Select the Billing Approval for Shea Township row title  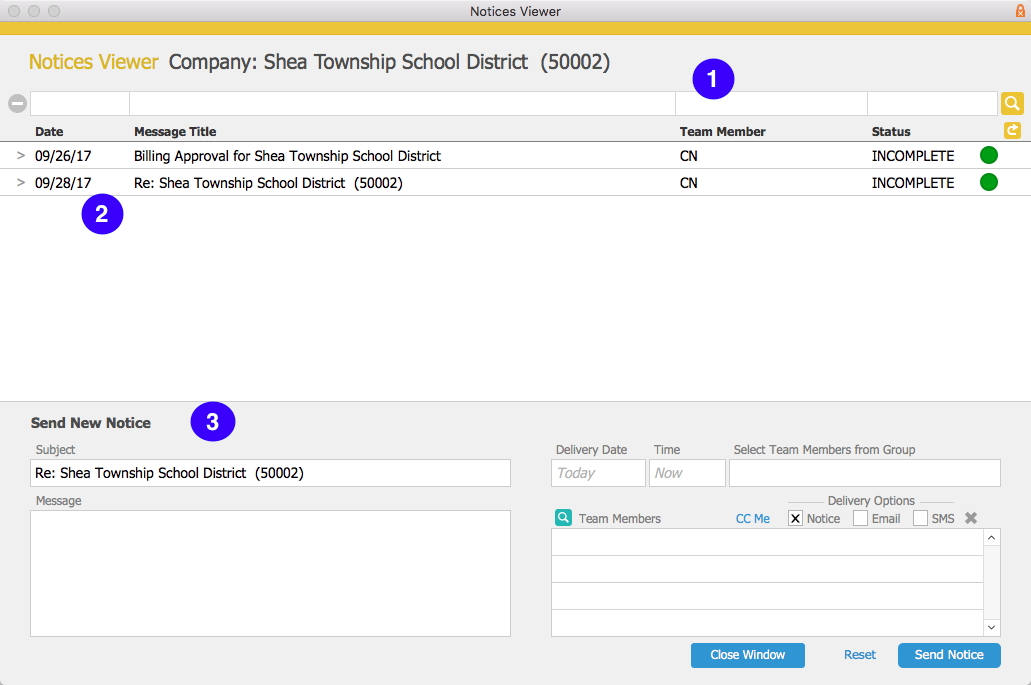click(287, 156)
